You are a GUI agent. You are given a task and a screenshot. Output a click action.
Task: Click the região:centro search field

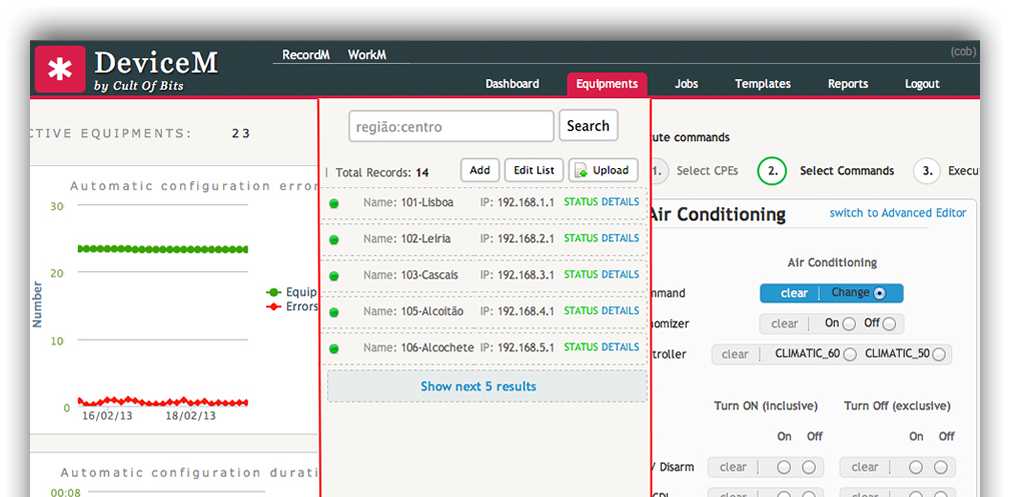coord(451,127)
